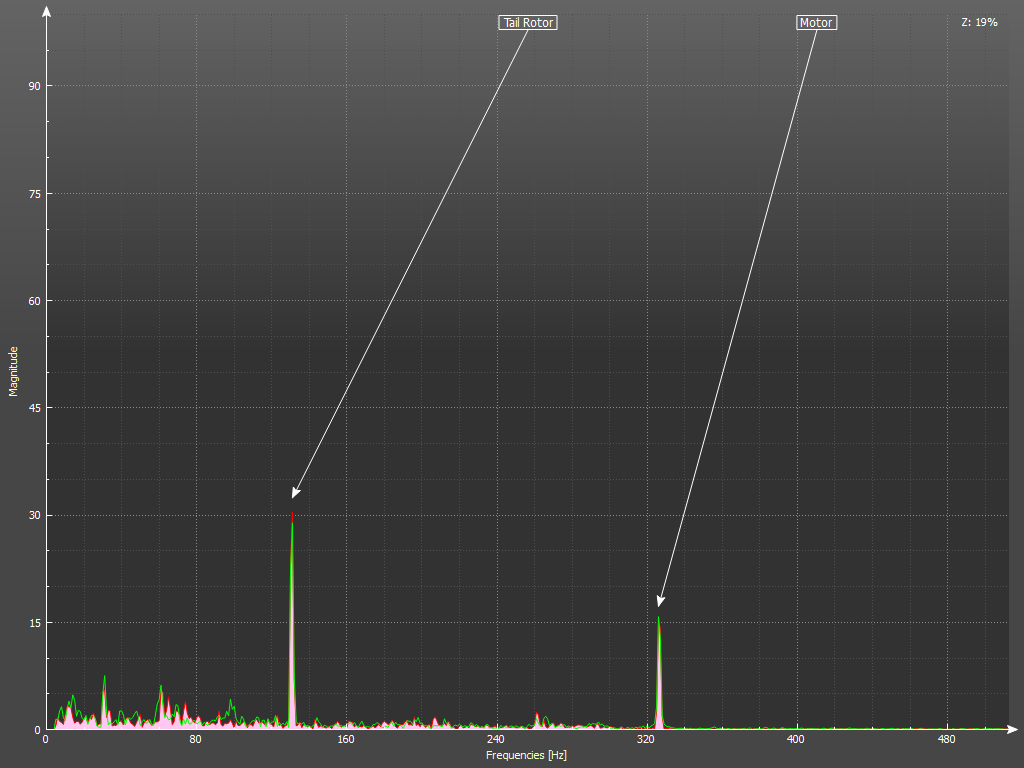
Task: Click the 15 tick label on Magnitude axis
Action: (x=34, y=623)
